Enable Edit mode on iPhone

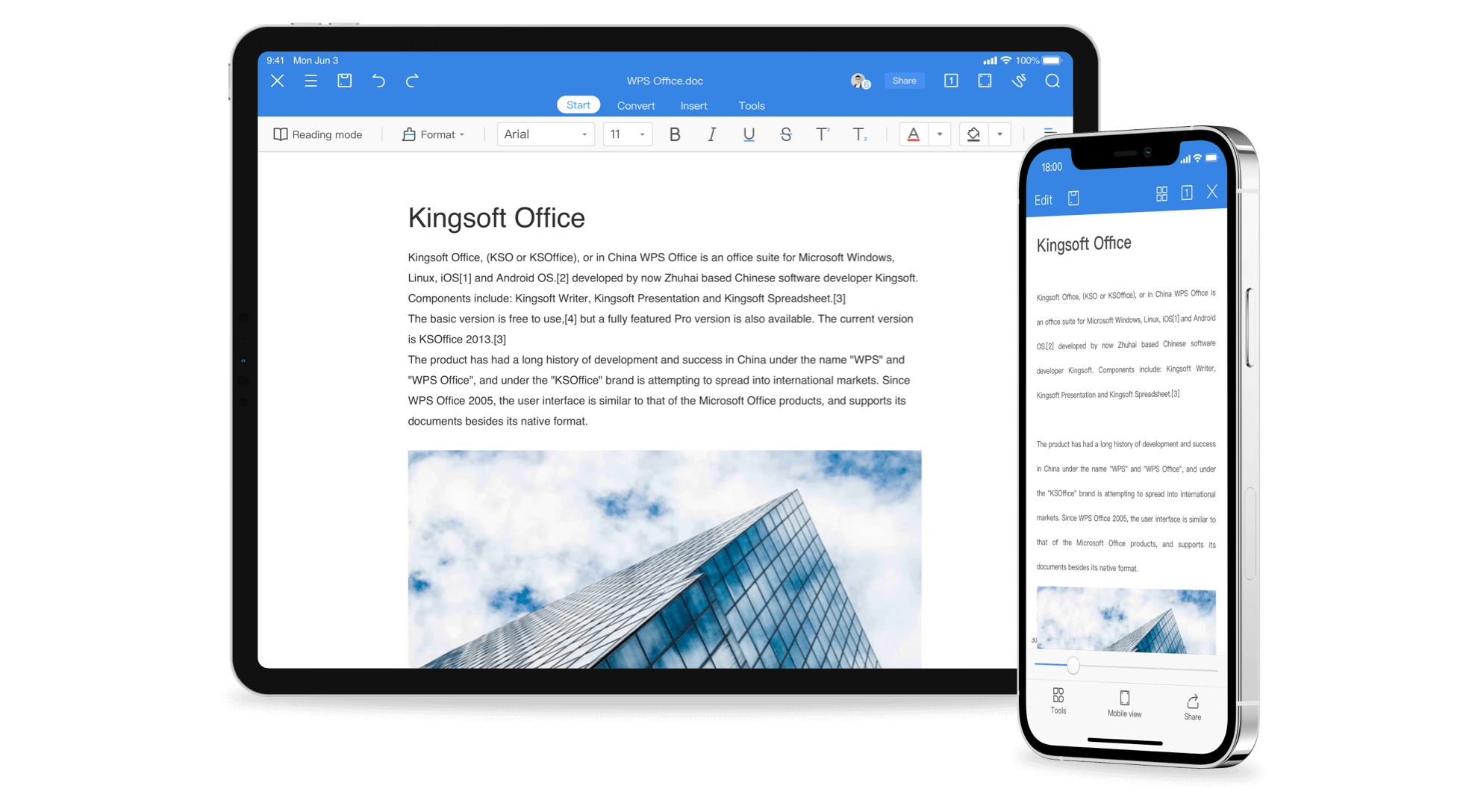click(1043, 199)
